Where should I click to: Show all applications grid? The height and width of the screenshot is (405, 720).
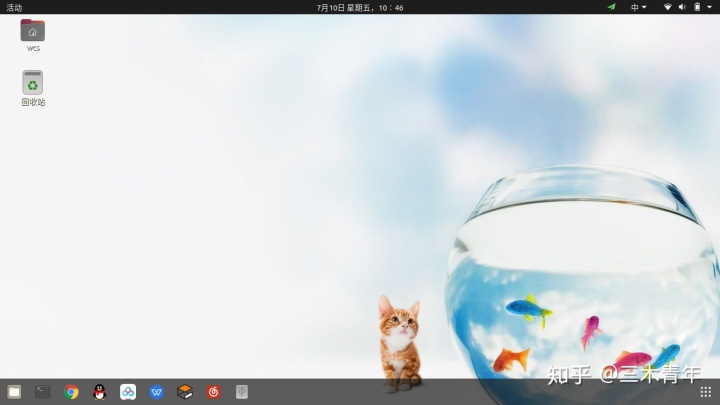706,392
